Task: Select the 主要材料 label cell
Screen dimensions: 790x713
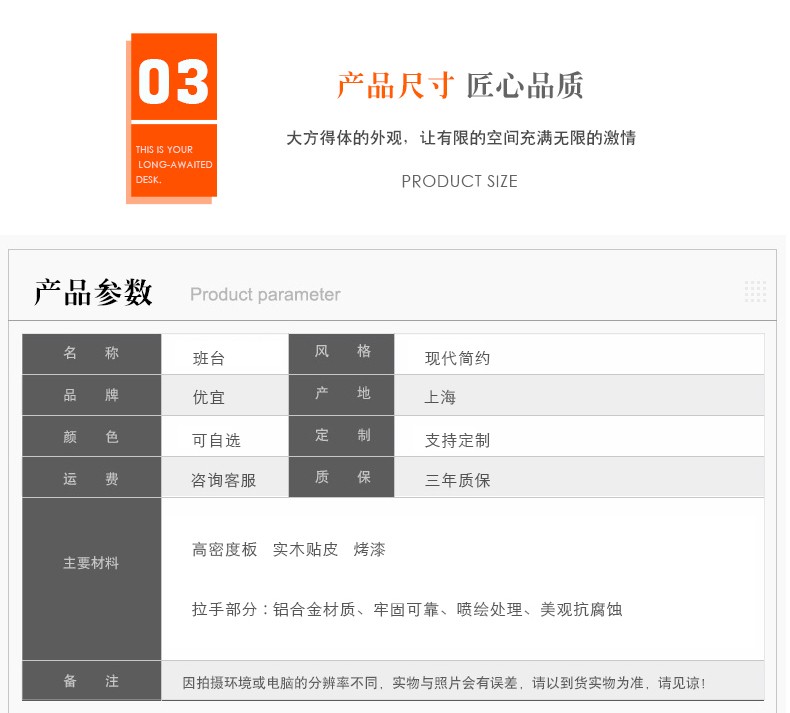Action: (91, 563)
